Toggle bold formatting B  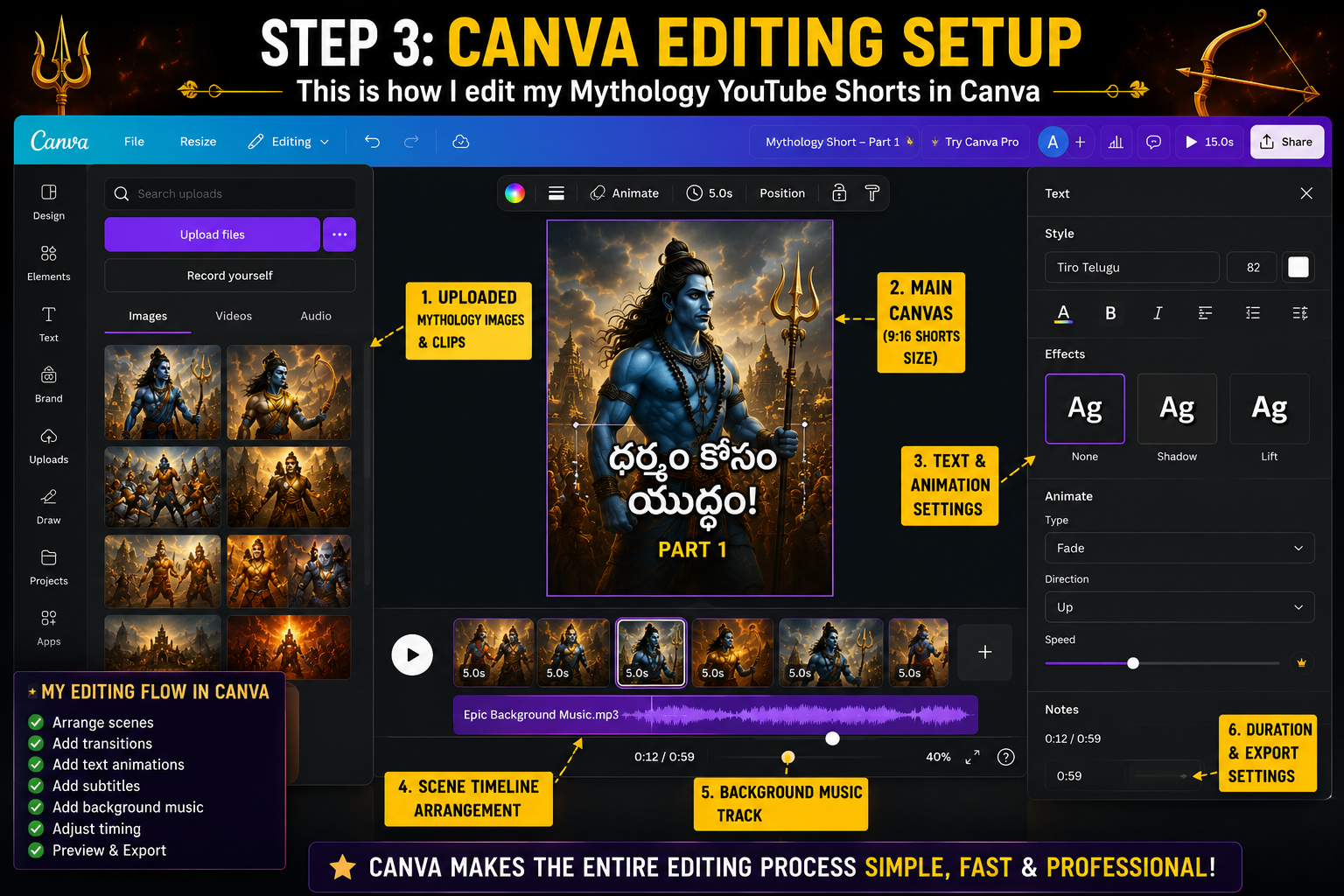pyautogui.click(x=1110, y=313)
